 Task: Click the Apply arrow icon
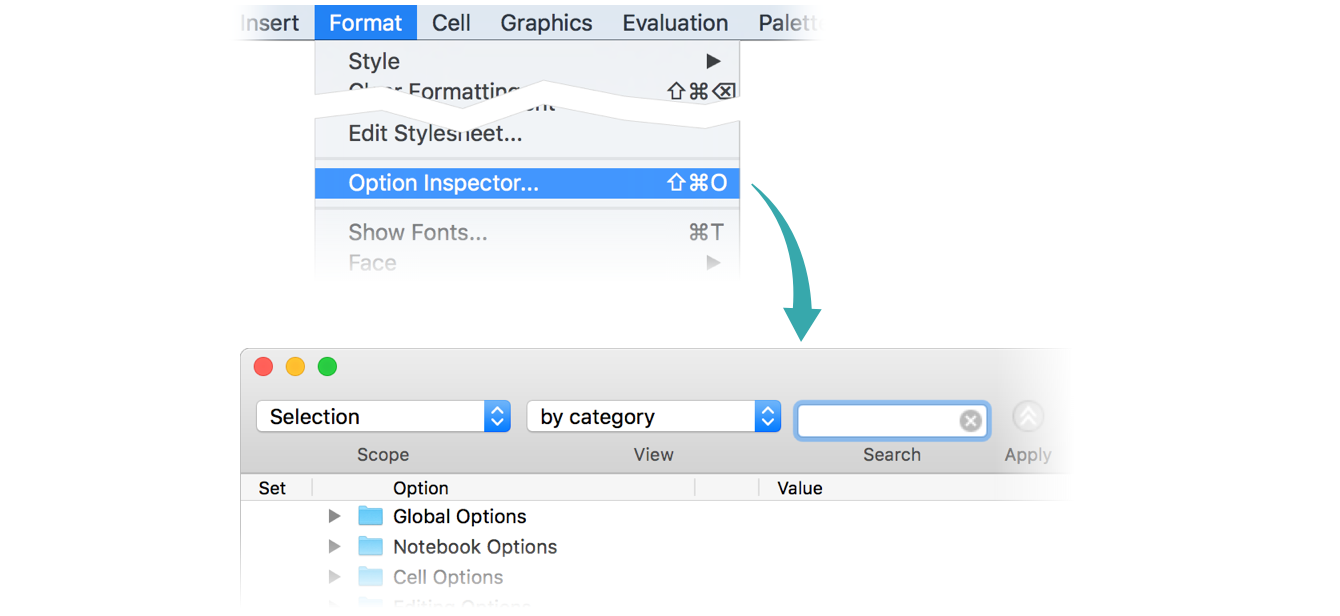point(1027,417)
